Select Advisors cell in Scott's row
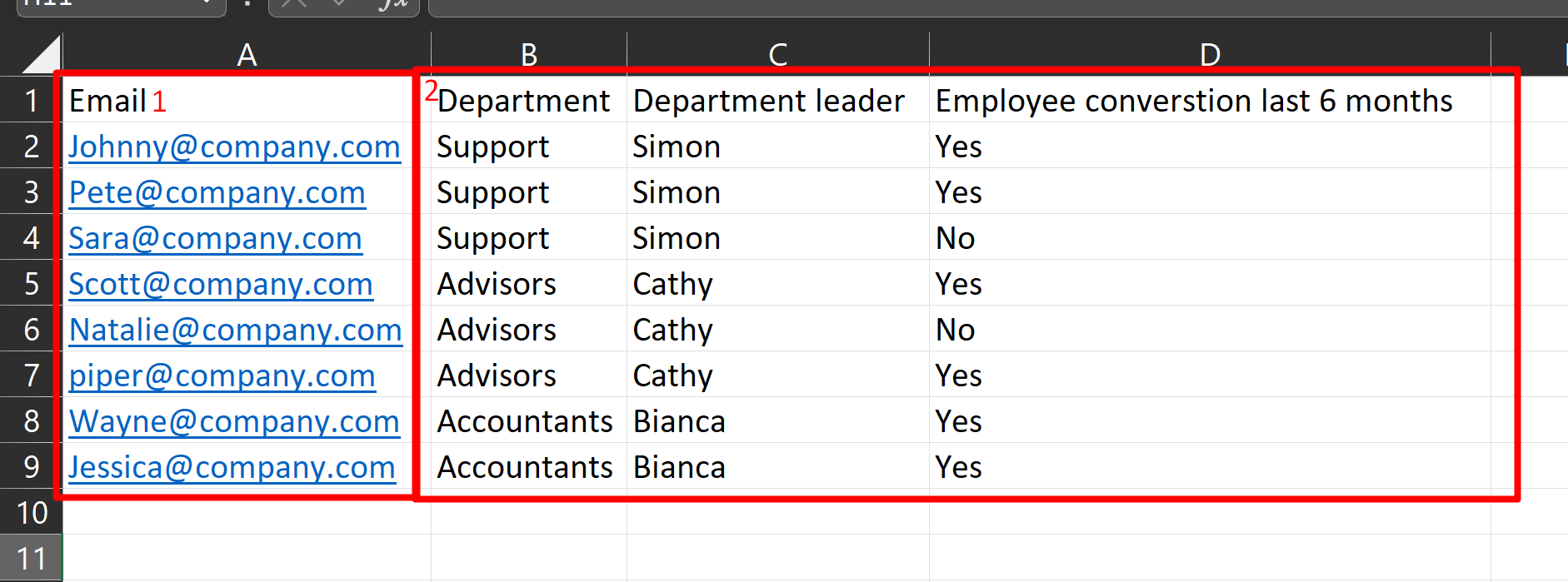Screen dimensions: 1568x582 tap(529, 283)
